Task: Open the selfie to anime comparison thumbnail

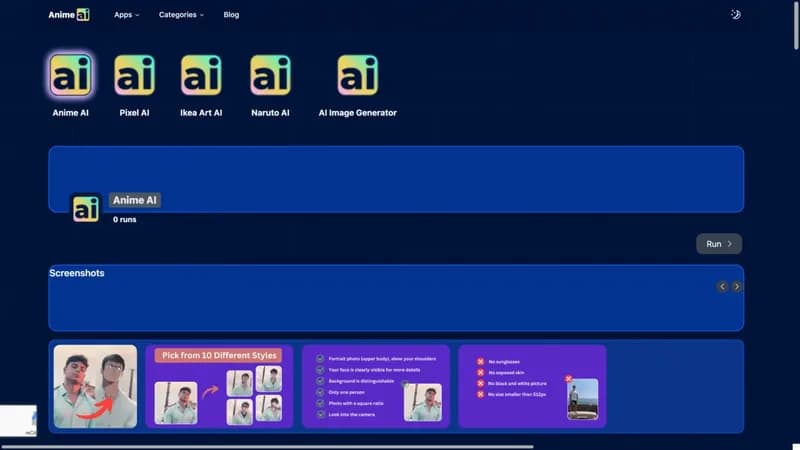Action: pos(95,386)
